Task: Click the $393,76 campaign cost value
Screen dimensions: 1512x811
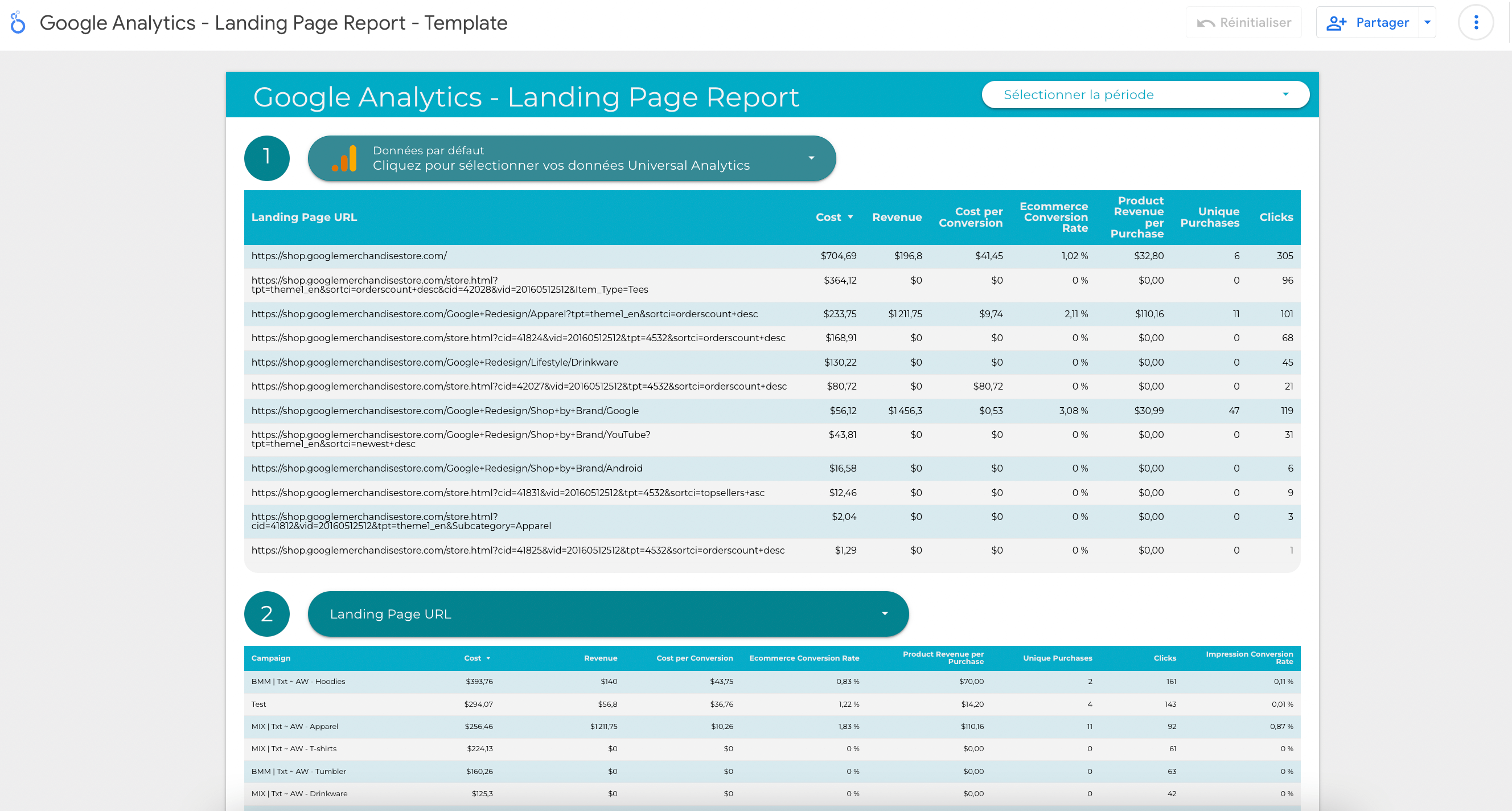Action: point(479,682)
